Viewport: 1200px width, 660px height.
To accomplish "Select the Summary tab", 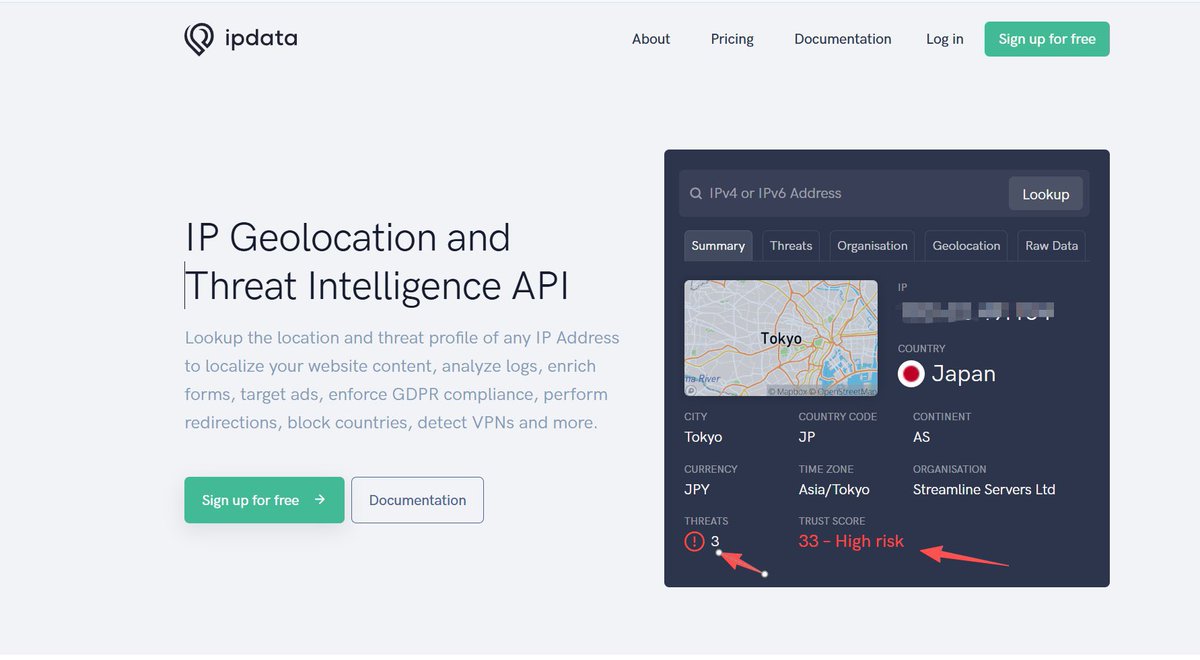I will point(718,246).
